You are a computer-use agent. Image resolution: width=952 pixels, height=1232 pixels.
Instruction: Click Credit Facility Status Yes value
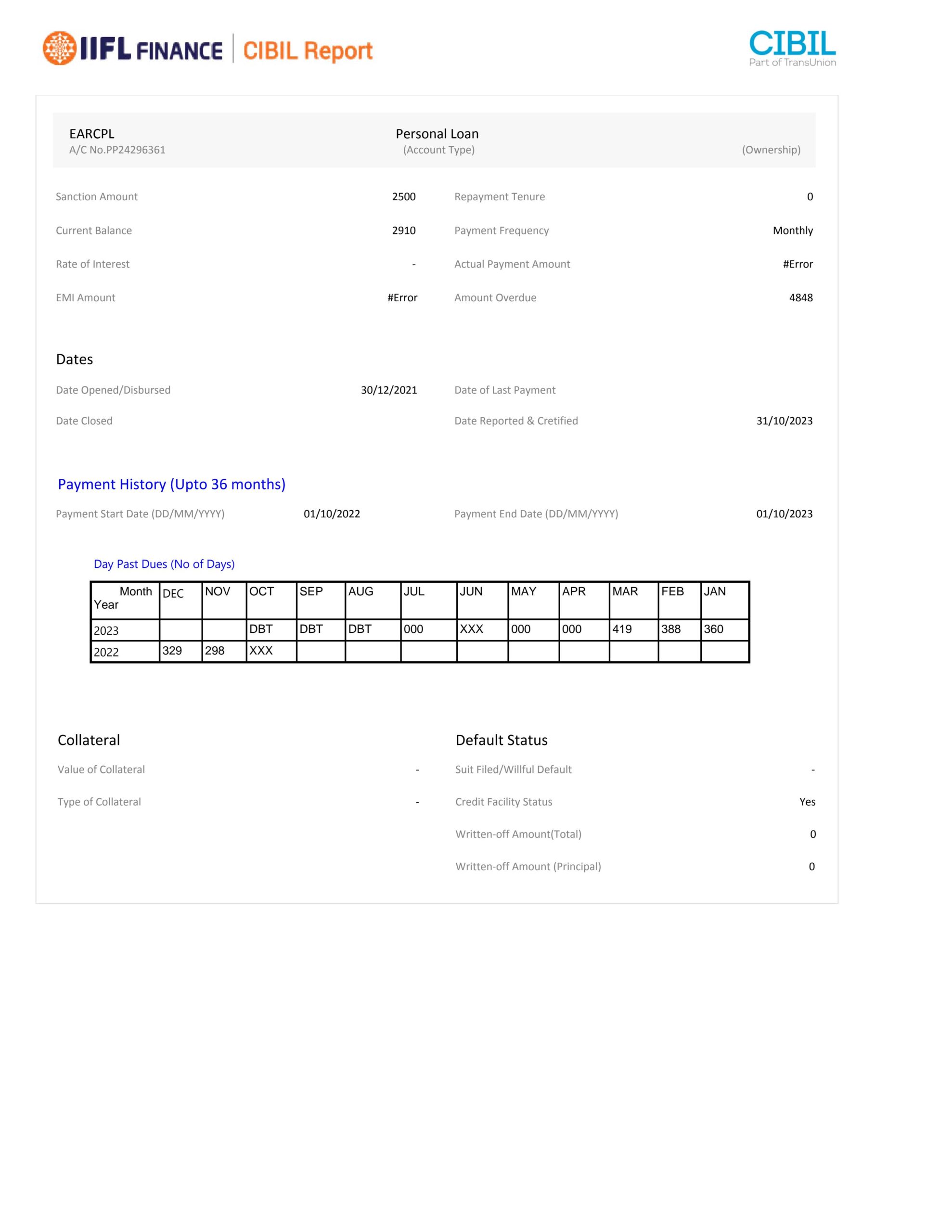tap(807, 802)
